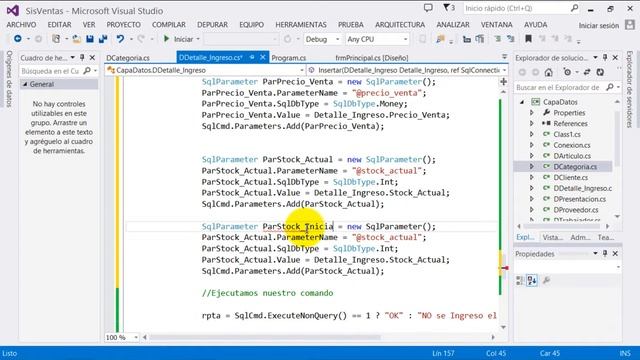The height and width of the screenshot is (360, 640).
Task: Select DArticulo.cs in Solution Explorer
Action: tap(572, 156)
